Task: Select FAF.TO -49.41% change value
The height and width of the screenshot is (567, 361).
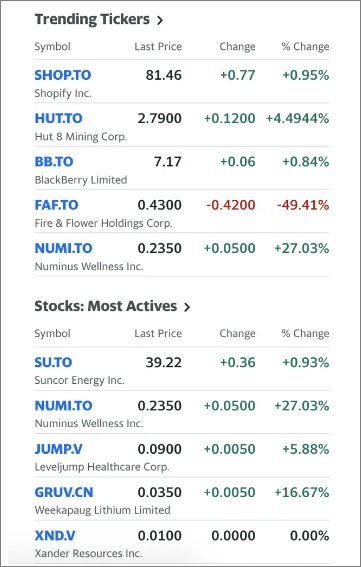Action: tap(303, 205)
